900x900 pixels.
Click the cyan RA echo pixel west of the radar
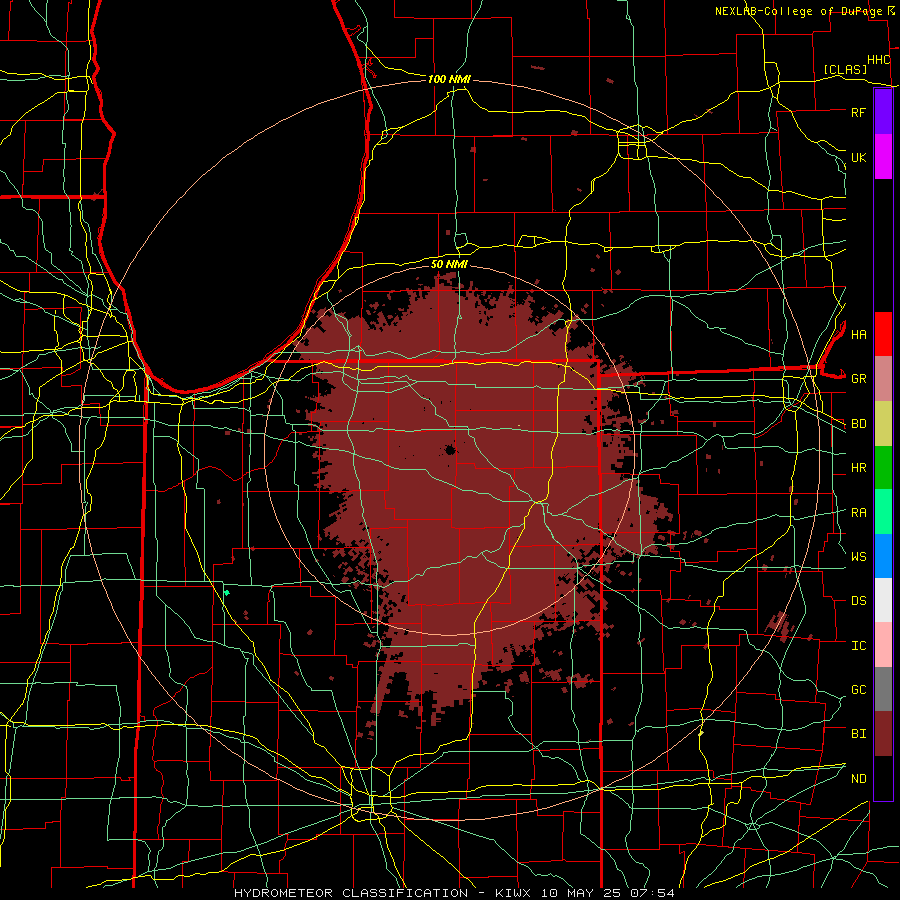pyautogui.click(x=227, y=592)
